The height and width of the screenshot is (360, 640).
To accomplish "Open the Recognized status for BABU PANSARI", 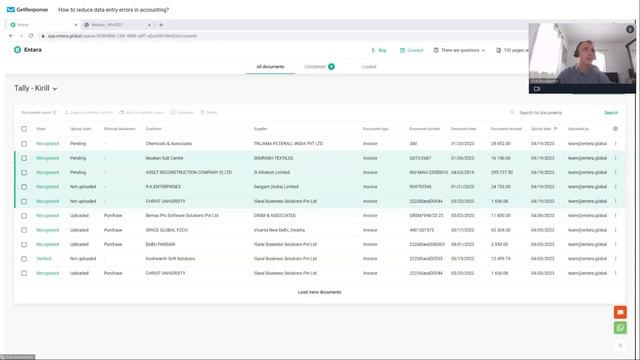I will click(x=47, y=244).
